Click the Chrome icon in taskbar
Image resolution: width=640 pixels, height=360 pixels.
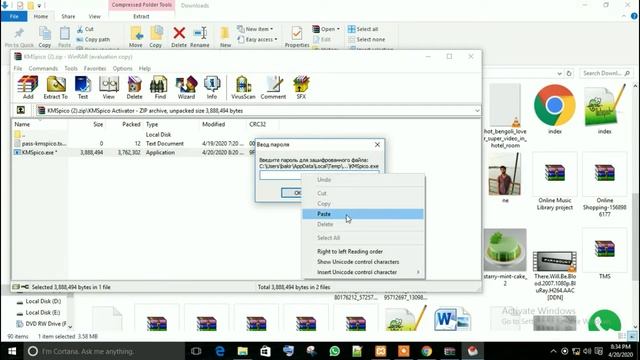click(x=427, y=351)
